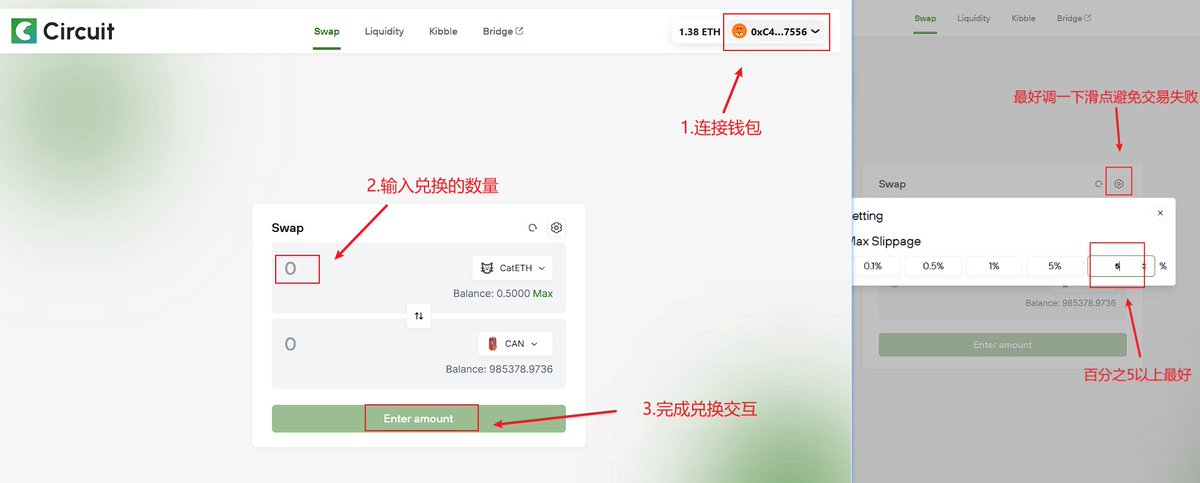
Task: Click the green Enter amount button
Action: point(419,418)
